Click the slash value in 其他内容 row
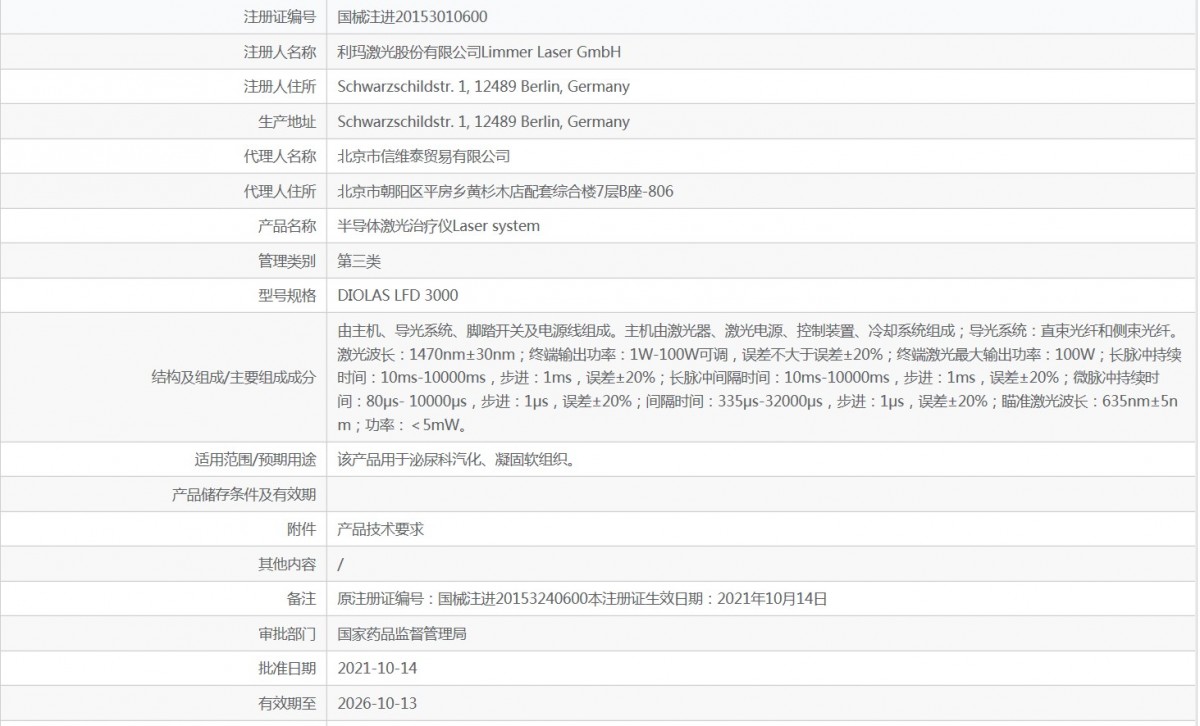Viewport: 1200px width, 726px height. pyautogui.click(x=341, y=565)
